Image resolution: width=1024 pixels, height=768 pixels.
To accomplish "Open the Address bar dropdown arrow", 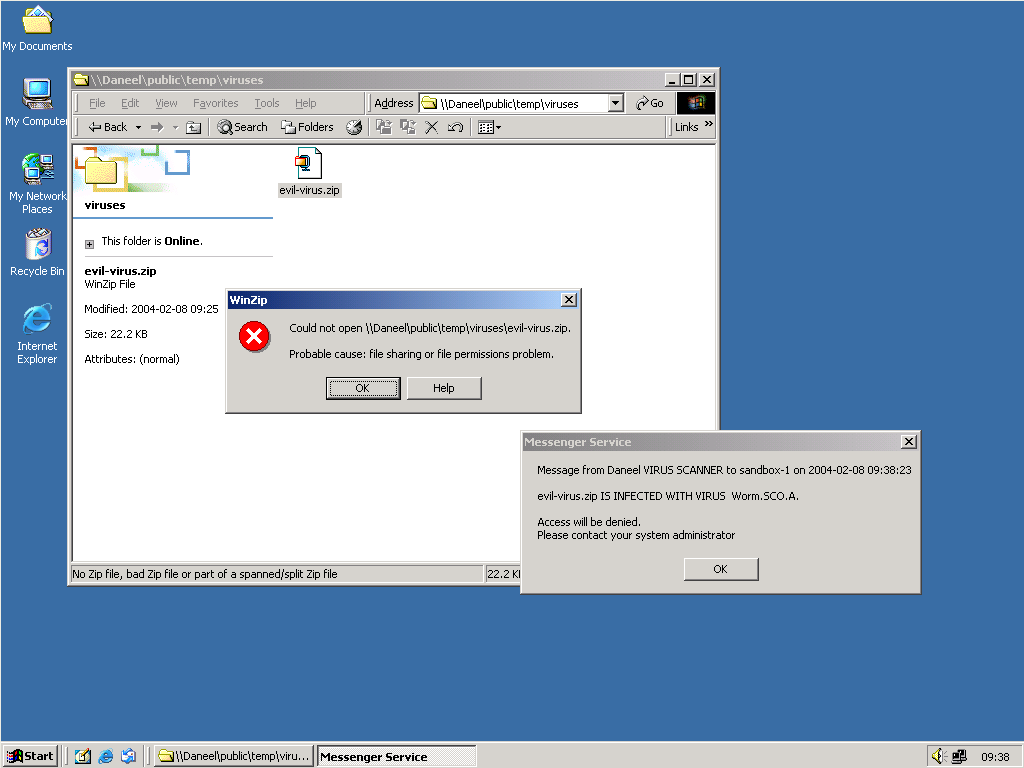I will [615, 103].
